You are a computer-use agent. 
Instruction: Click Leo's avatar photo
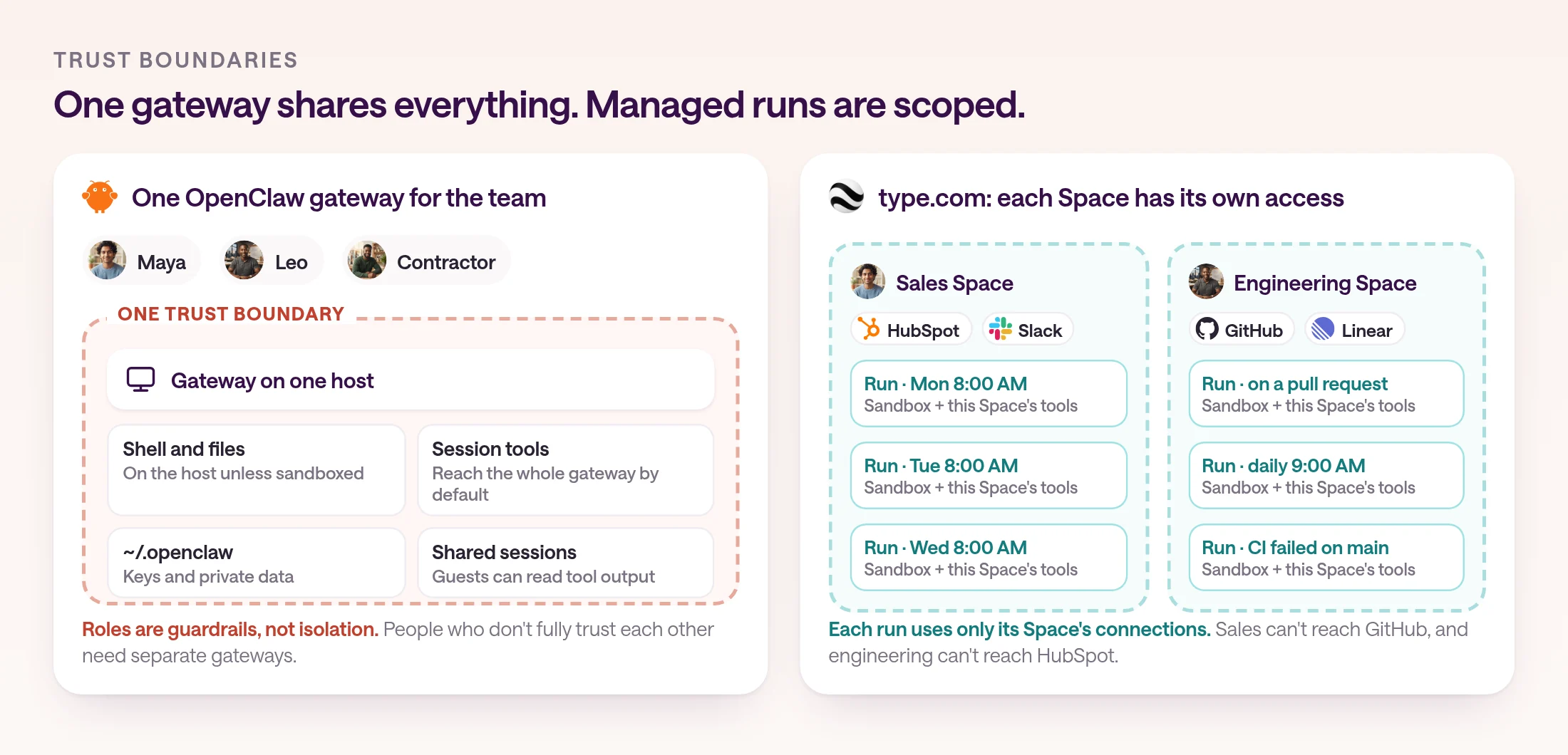[244, 261]
